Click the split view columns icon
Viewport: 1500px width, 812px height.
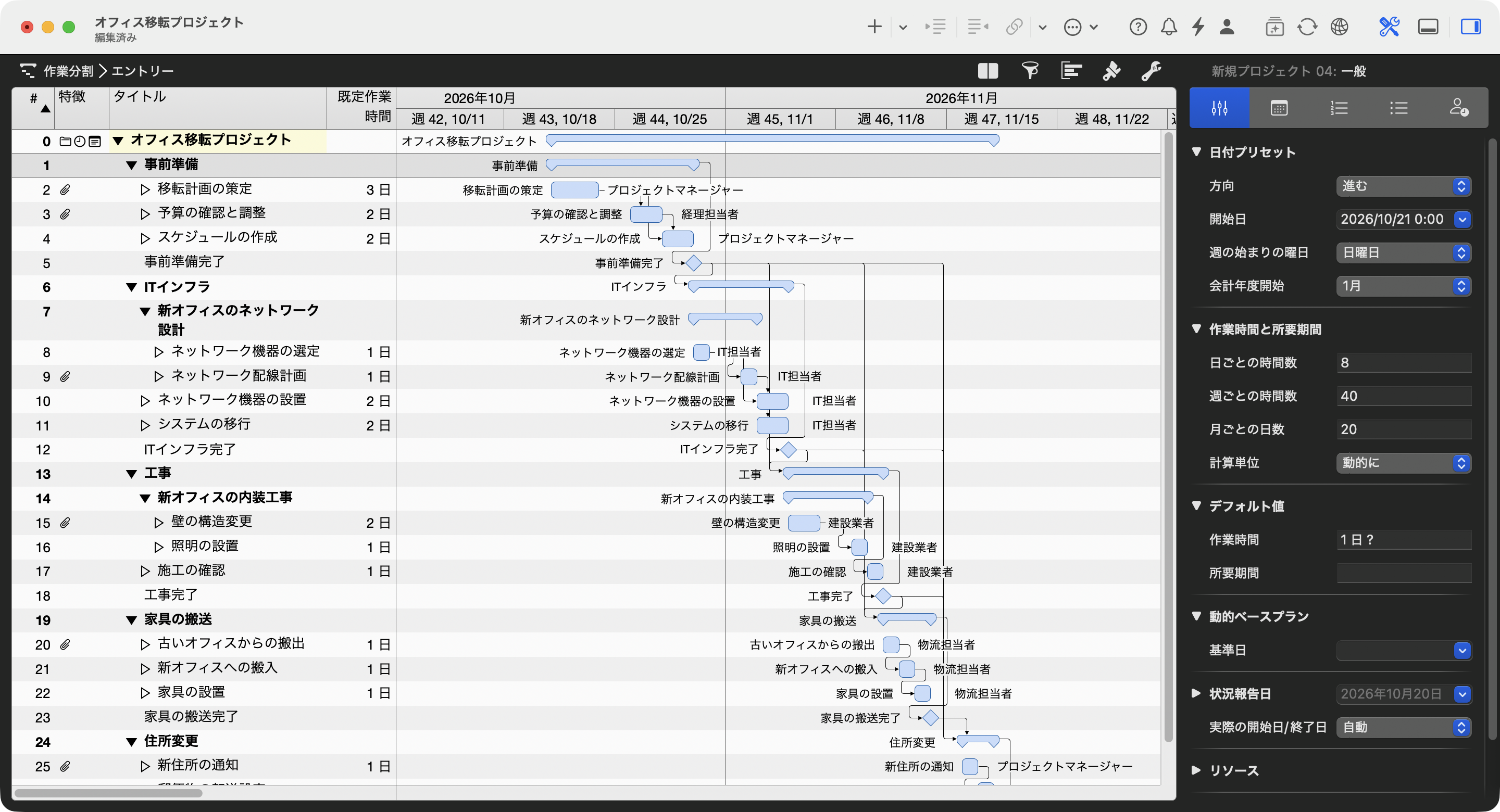[x=988, y=71]
